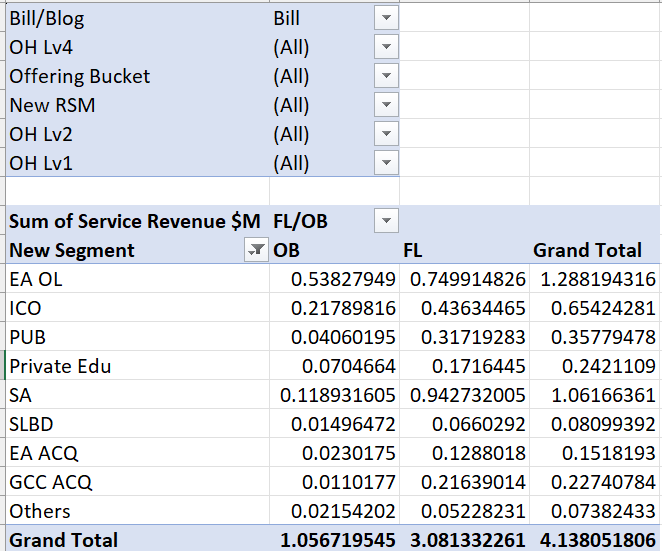Select the SA FL value 0.942732005
Viewport: 662px width, 551px height.
[x=464, y=395]
